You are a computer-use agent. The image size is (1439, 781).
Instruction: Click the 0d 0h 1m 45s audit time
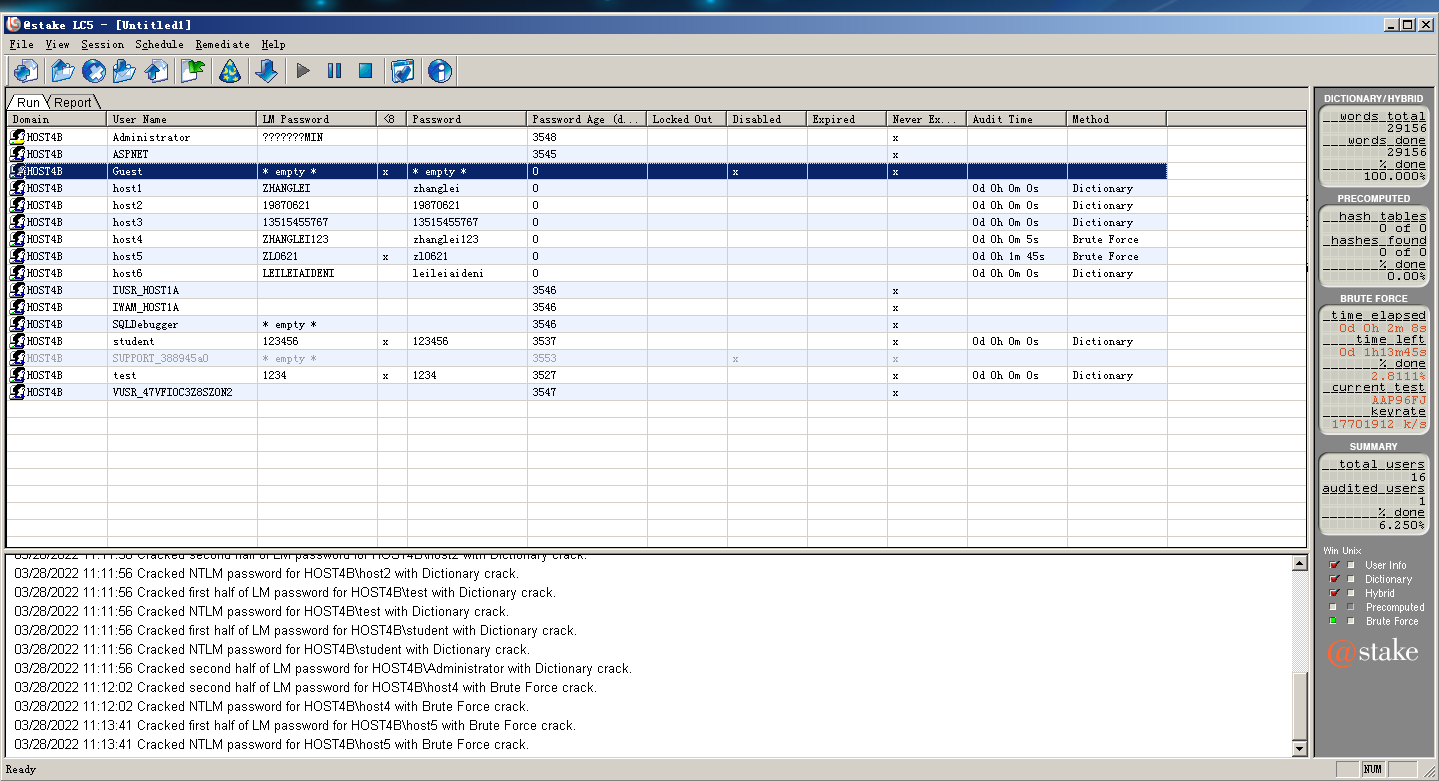pos(1008,256)
